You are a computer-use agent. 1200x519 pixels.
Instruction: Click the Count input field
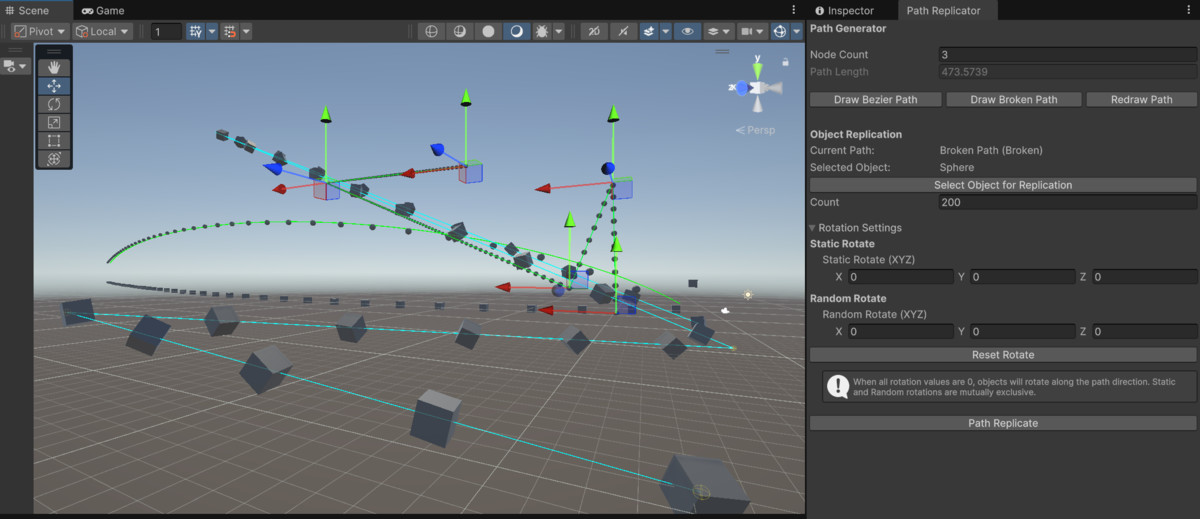coord(1067,202)
